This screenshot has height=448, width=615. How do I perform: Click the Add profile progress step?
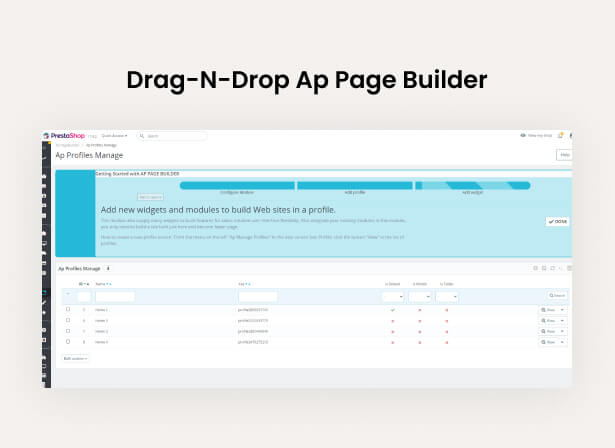(x=355, y=186)
